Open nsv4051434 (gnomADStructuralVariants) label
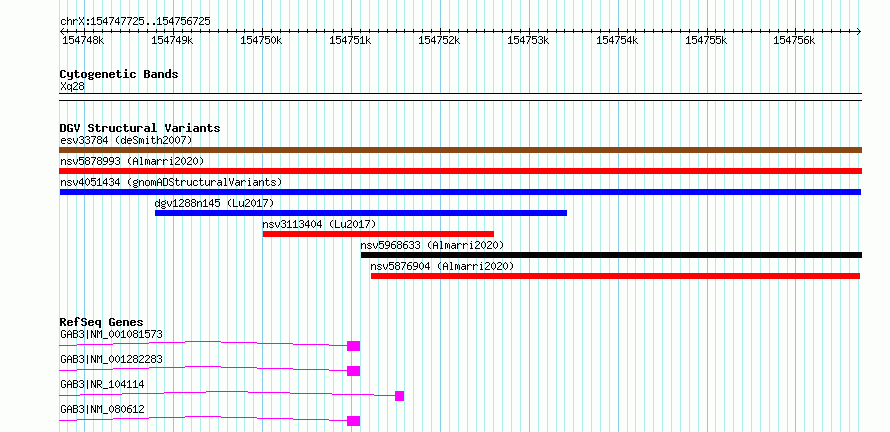 click(x=171, y=182)
